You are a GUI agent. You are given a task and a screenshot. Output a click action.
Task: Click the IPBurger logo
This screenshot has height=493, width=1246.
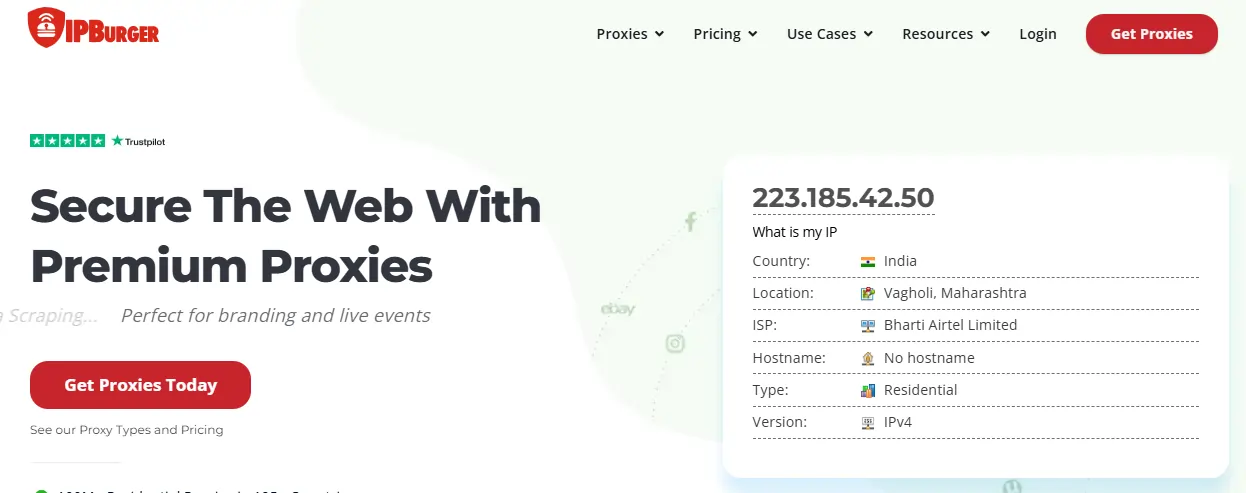tap(94, 29)
